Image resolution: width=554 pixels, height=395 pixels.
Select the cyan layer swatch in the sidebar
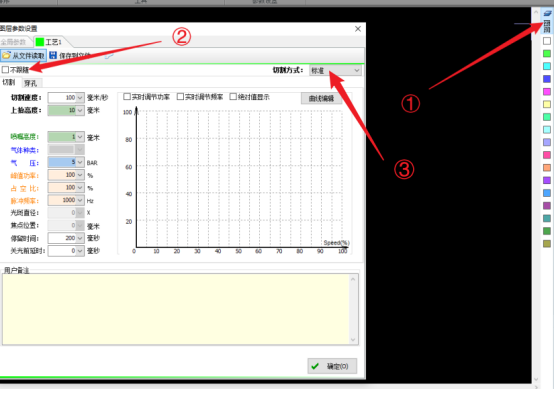coord(547,66)
